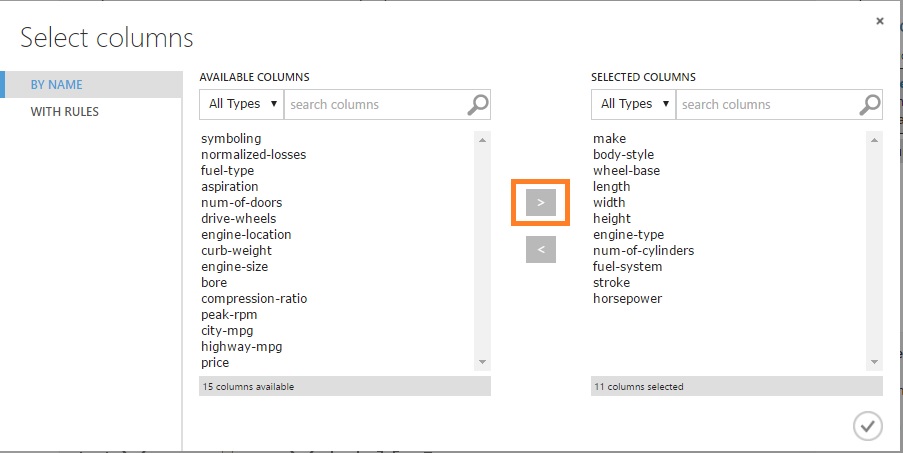The height and width of the screenshot is (453, 903).
Task: Click the search magnifier in Available Columns
Action: point(479,104)
